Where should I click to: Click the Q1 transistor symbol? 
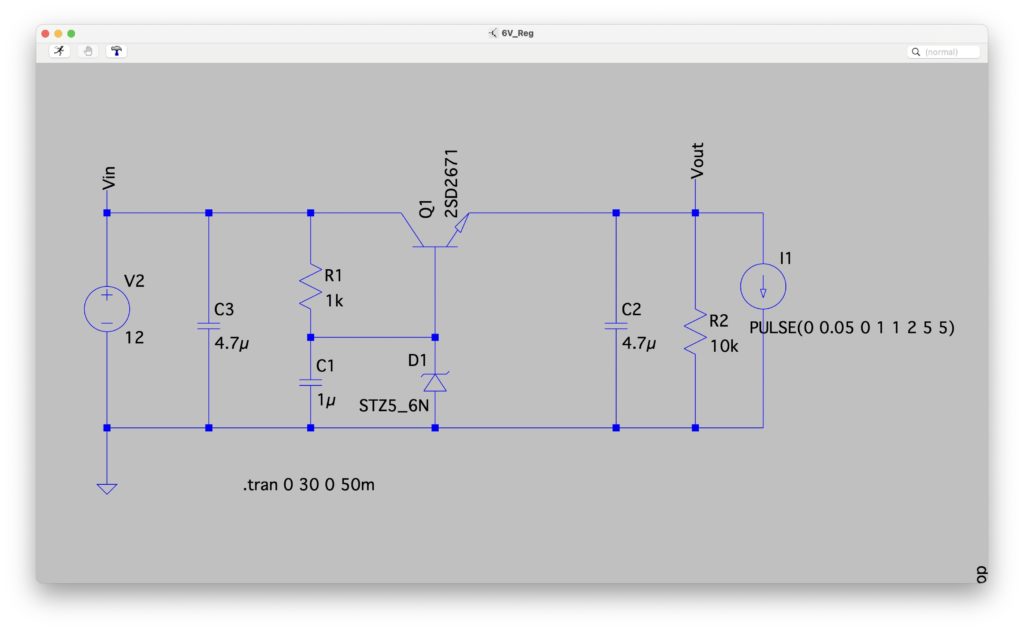point(435,229)
